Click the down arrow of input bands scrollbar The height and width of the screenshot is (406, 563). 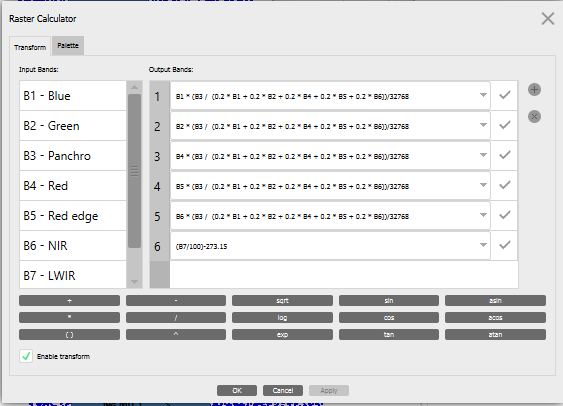pos(135,282)
